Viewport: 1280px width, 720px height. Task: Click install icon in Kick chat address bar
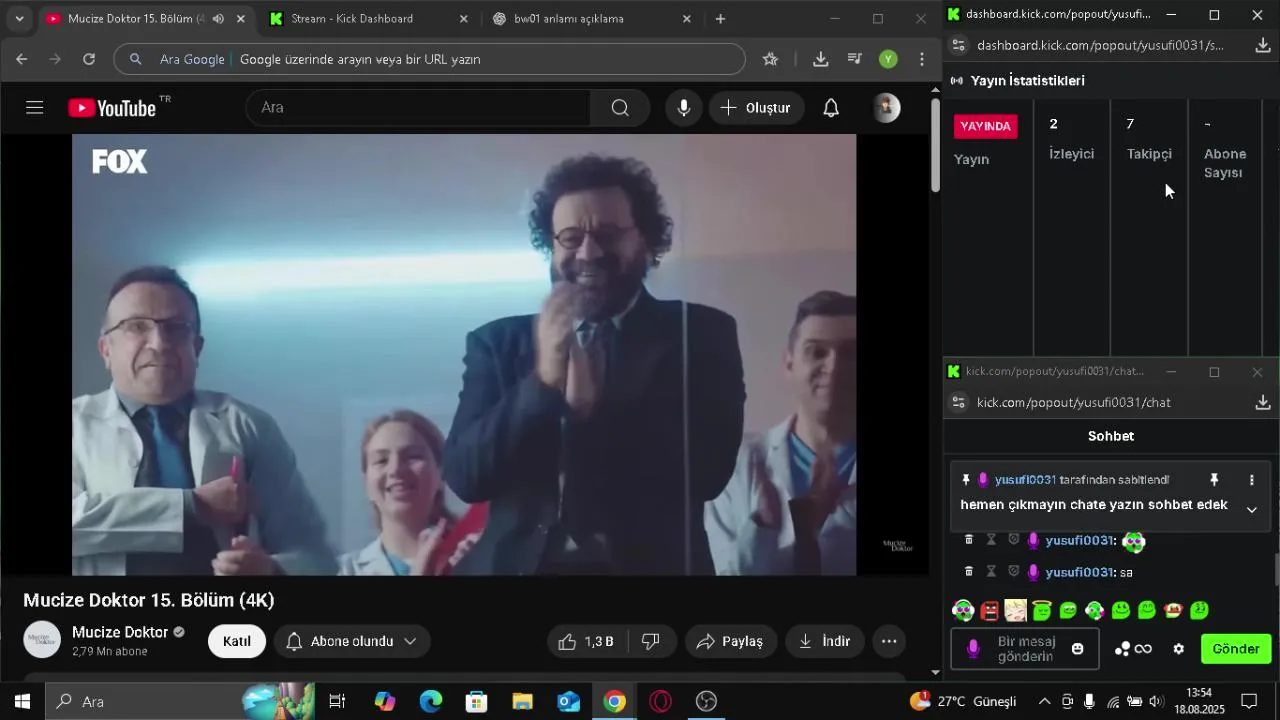pyautogui.click(x=1263, y=402)
